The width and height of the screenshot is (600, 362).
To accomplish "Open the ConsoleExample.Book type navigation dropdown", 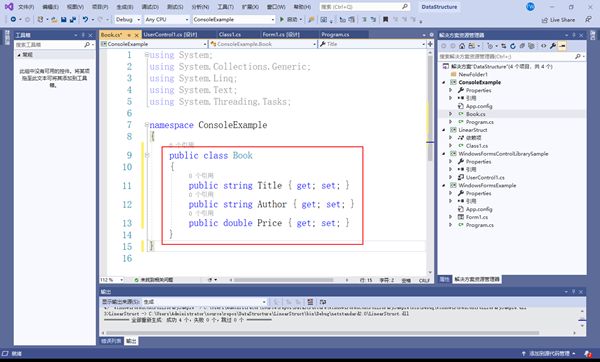I will [x=263, y=44].
